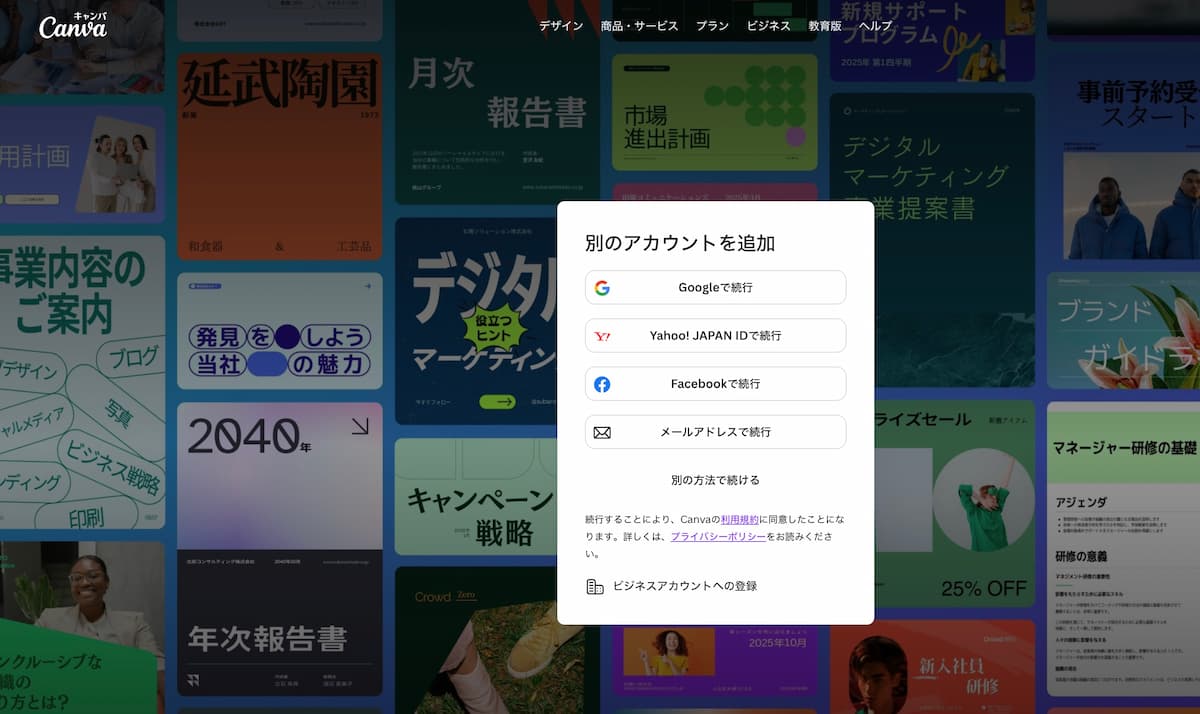Open the プライバシーポリシー link
The width and height of the screenshot is (1200, 714).
[718, 537]
